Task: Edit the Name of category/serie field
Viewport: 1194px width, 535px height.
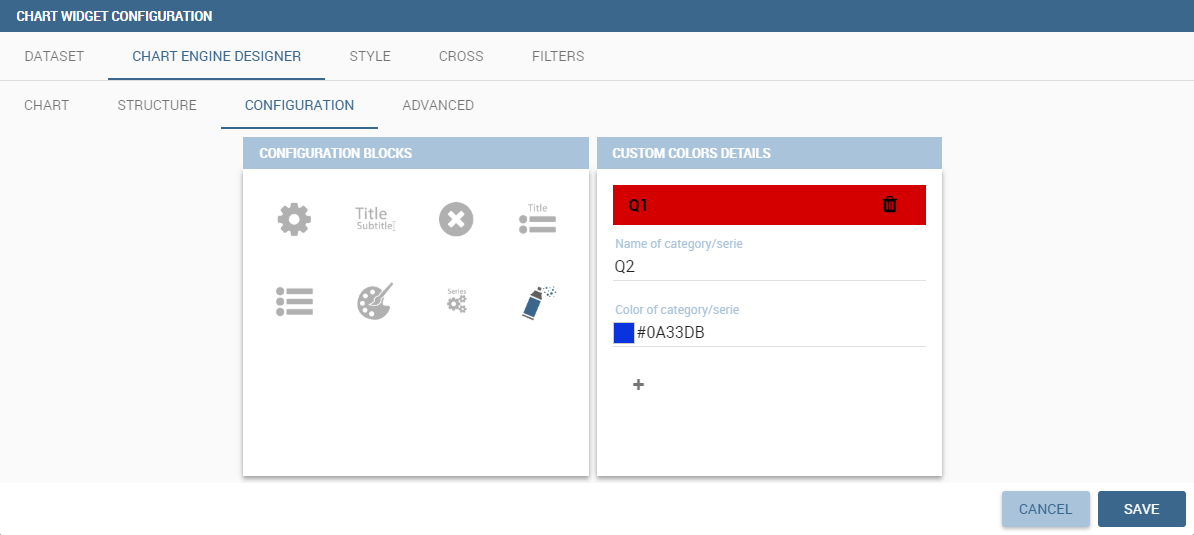Action: point(769,267)
